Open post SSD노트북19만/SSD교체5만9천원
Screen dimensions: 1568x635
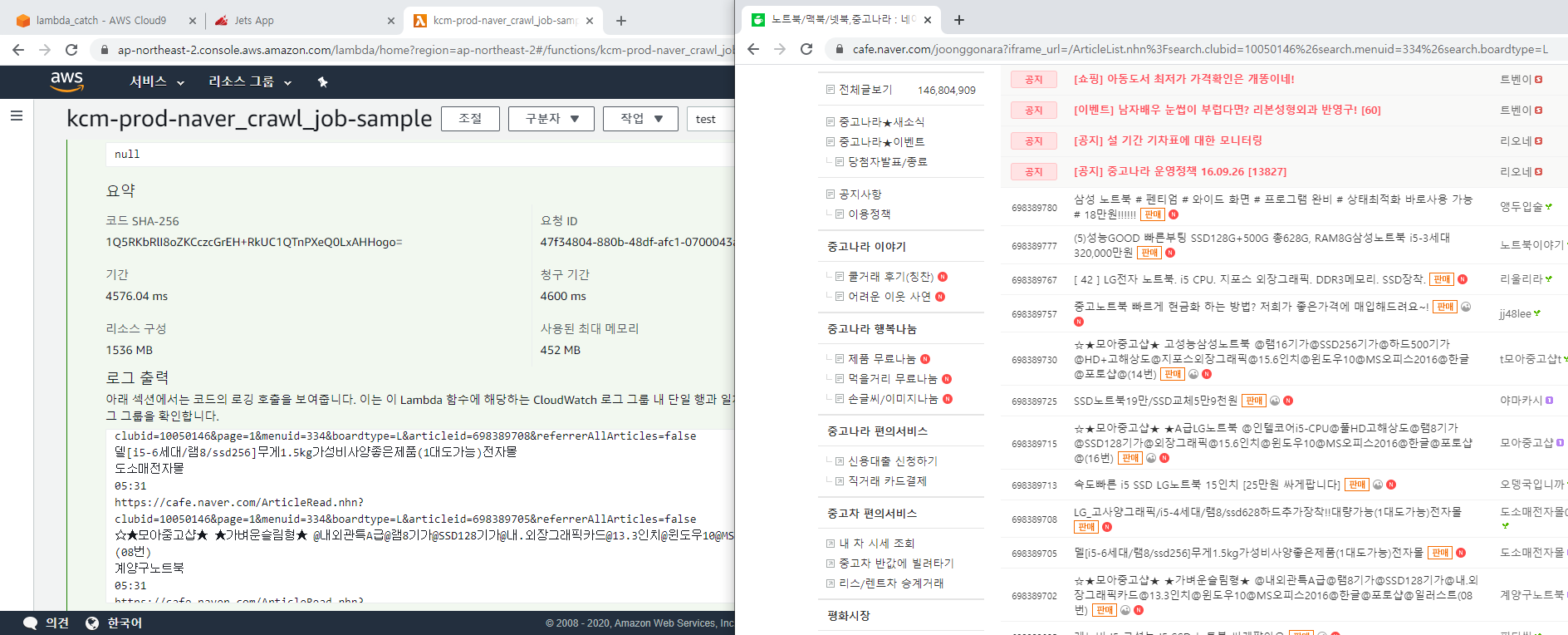click(x=1155, y=401)
